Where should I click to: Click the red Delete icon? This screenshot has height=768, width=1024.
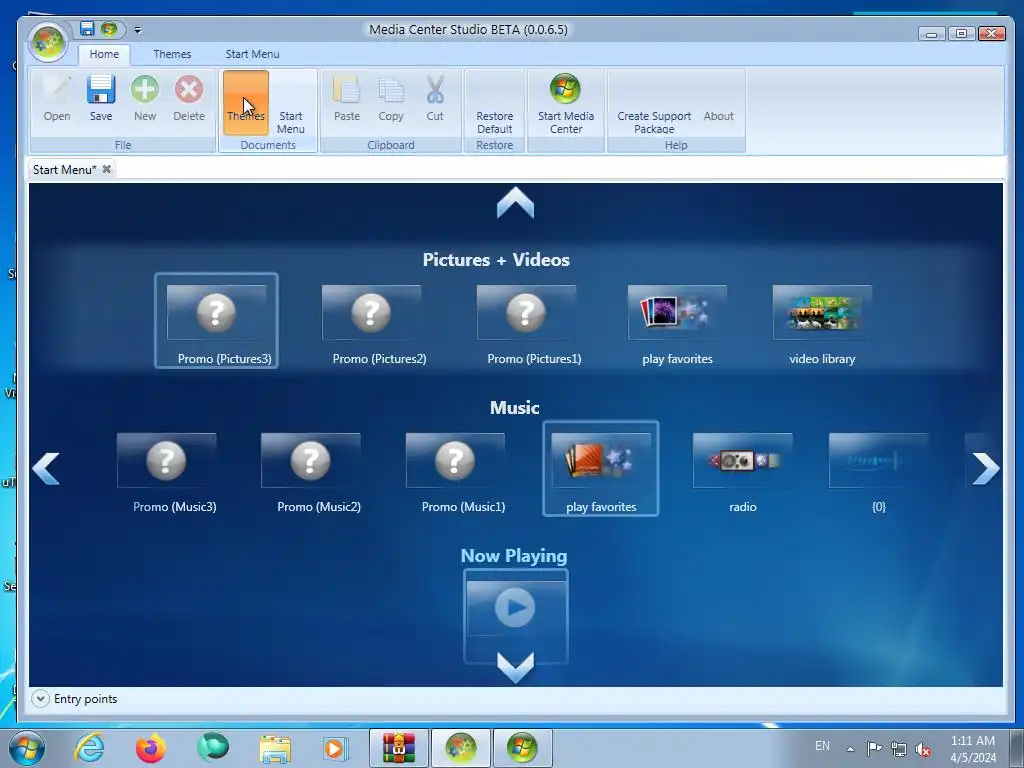189,98
